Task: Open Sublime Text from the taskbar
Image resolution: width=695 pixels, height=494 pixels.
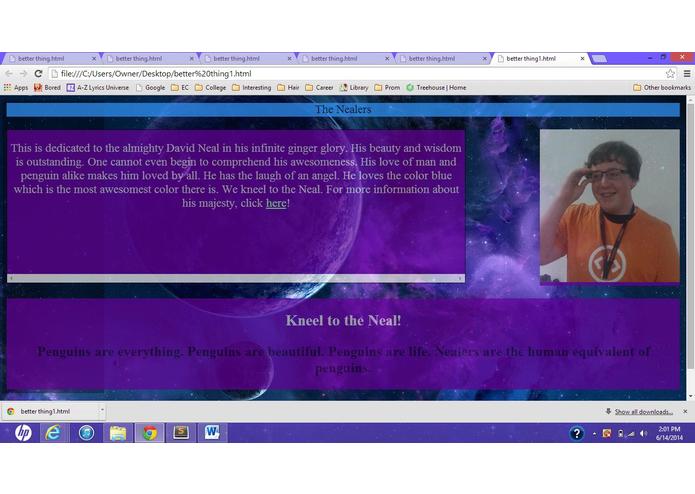Action: (181, 432)
